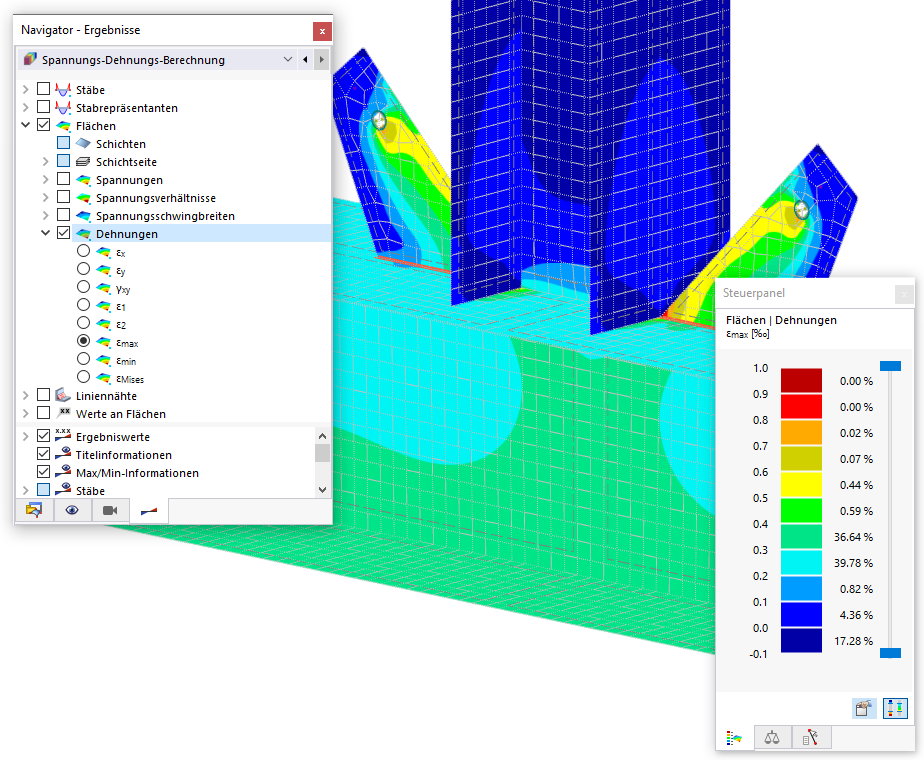924x760 pixels.
Task: Collapse the Flächen node
Action: 25,125
